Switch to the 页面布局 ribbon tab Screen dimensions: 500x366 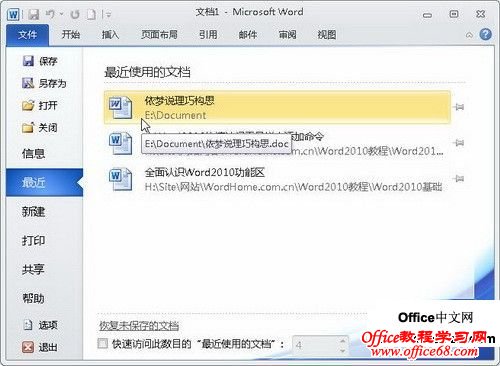click(159, 34)
